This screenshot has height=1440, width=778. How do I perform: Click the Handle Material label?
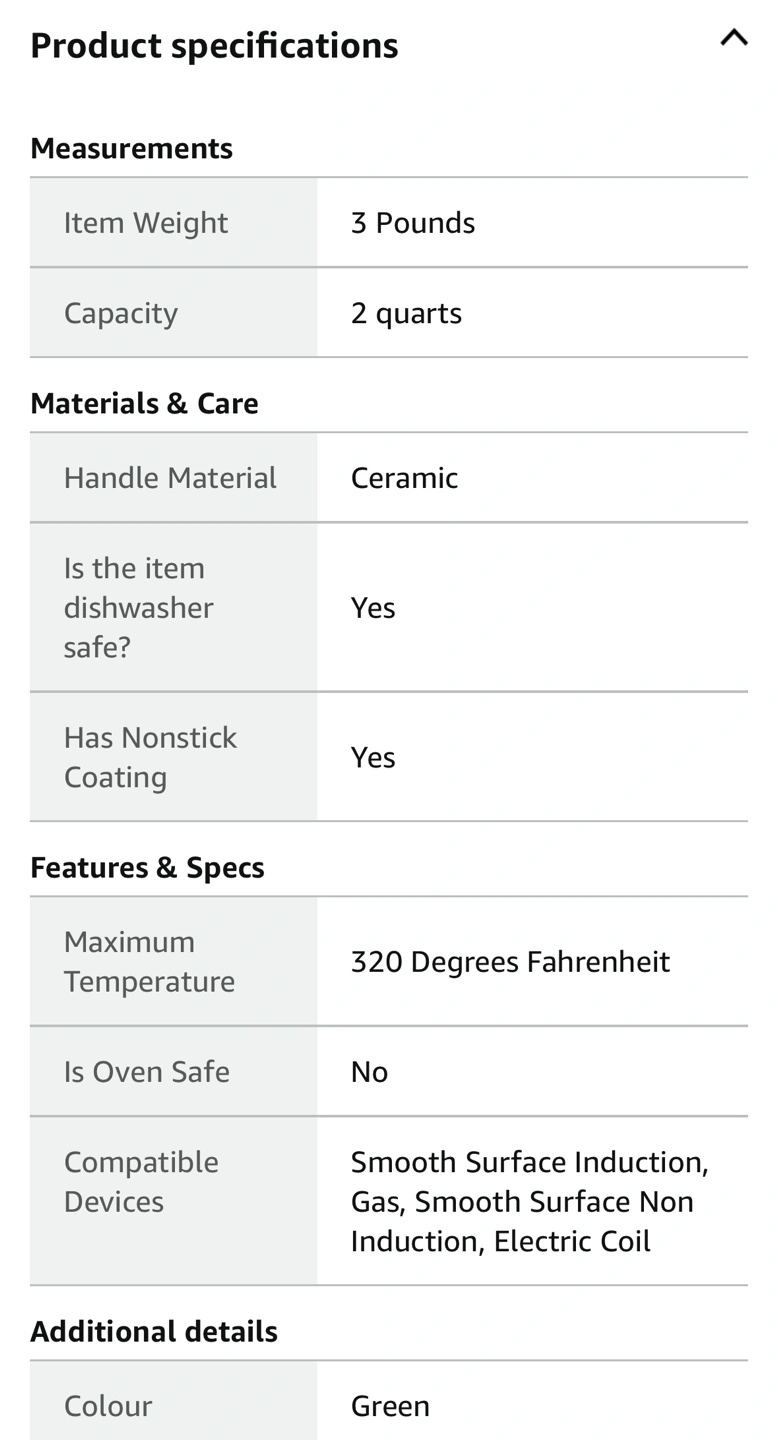[x=170, y=478]
